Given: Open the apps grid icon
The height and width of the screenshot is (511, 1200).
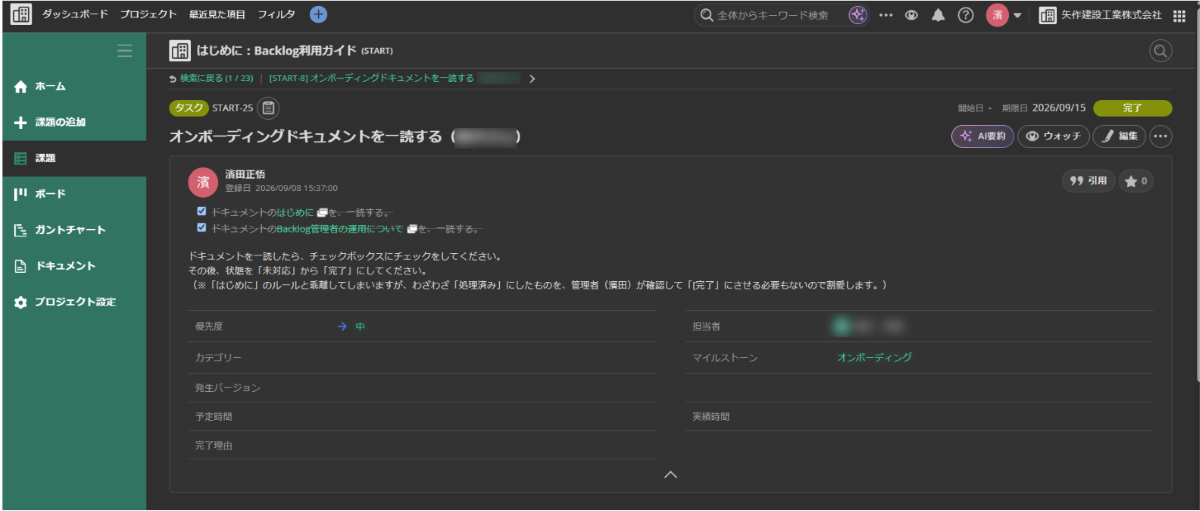Looking at the screenshot, I should tap(1181, 15).
